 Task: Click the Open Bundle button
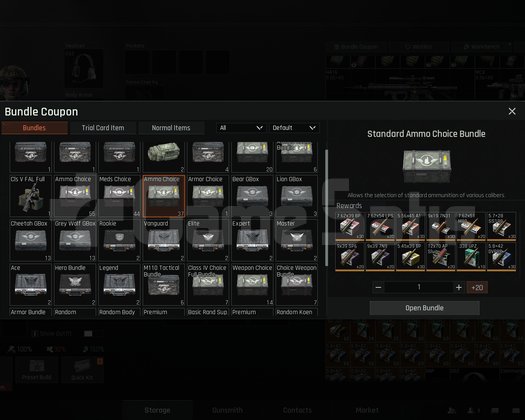[425, 308]
